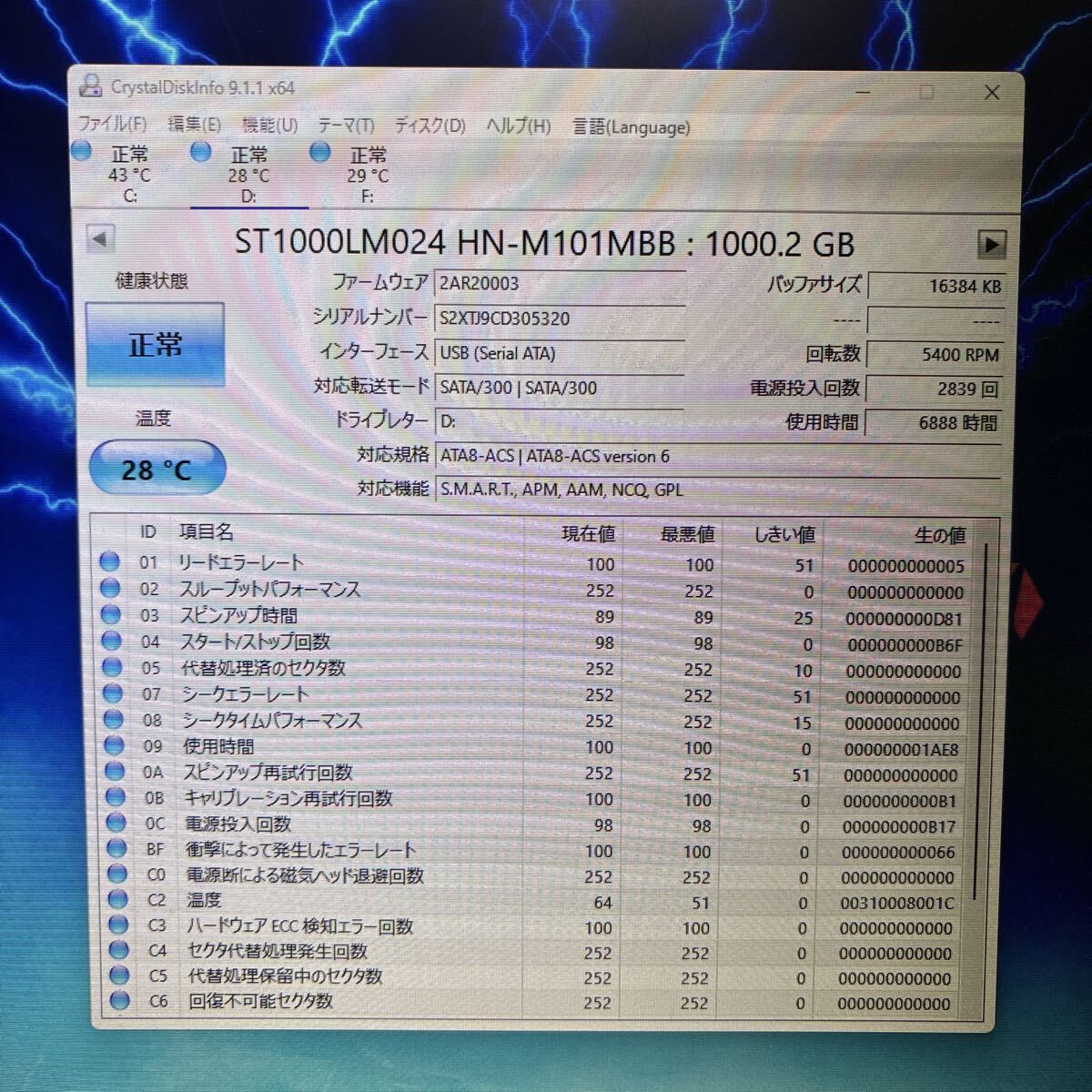Click the status icon for ID 05 代替処理済のセクタ数
The height and width of the screenshot is (1092, 1092).
coord(112,667)
